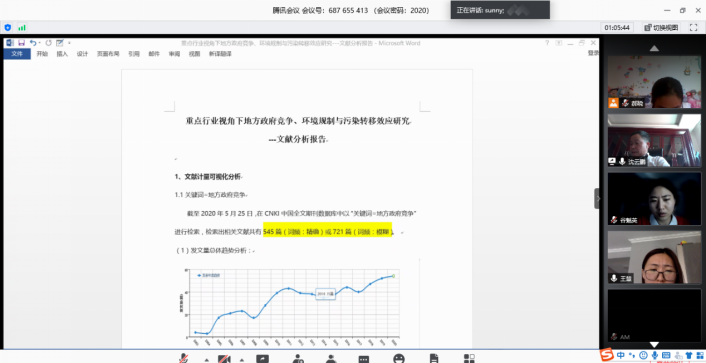
Task: Open the blue shield security icon
Action: tap(8, 27)
